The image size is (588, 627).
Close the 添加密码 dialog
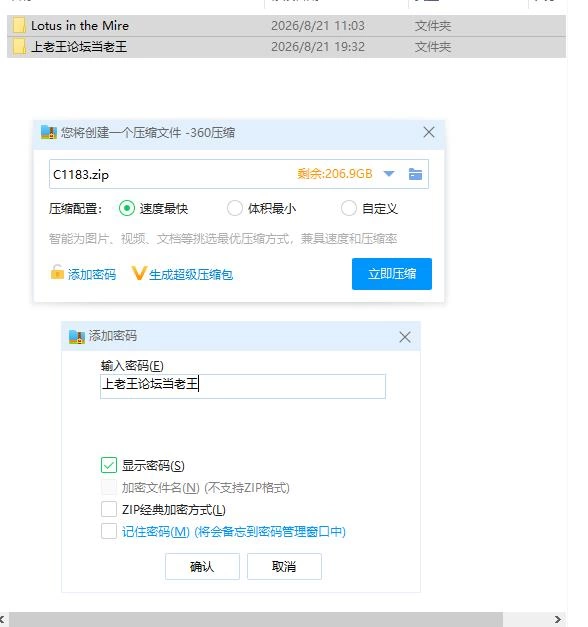click(405, 337)
